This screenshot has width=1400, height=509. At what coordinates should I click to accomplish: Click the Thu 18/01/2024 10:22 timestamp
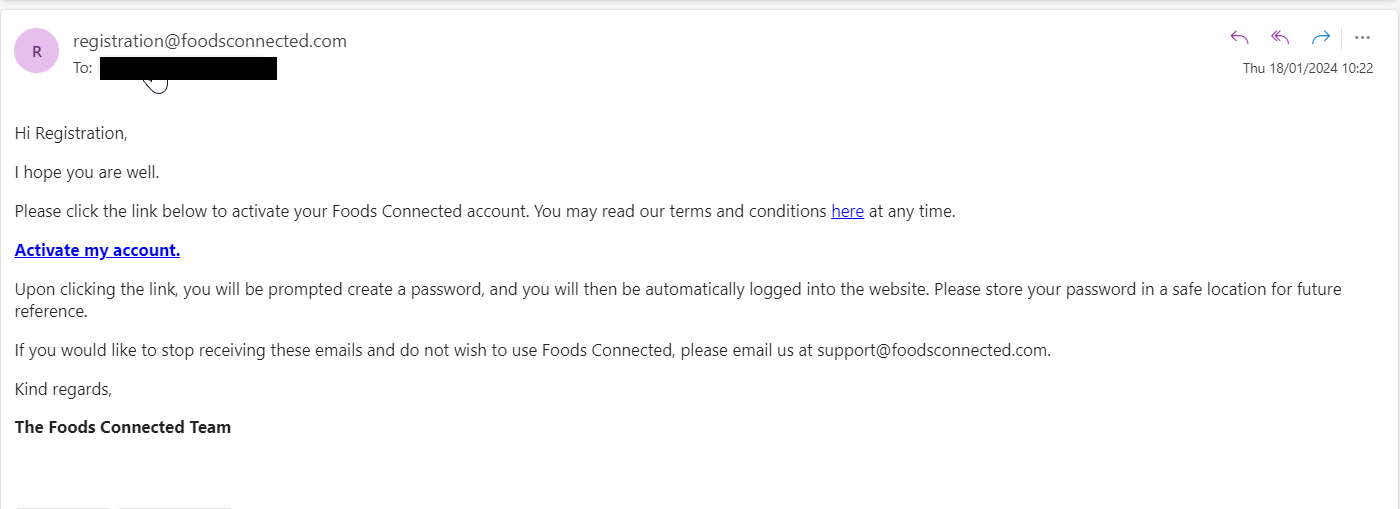pos(1307,69)
